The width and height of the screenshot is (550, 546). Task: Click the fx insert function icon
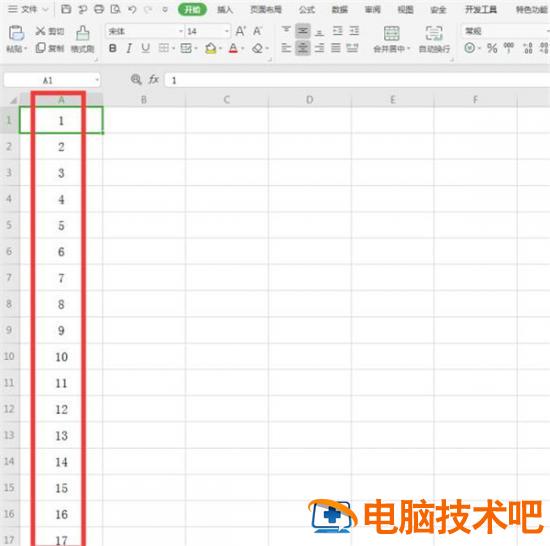154,80
